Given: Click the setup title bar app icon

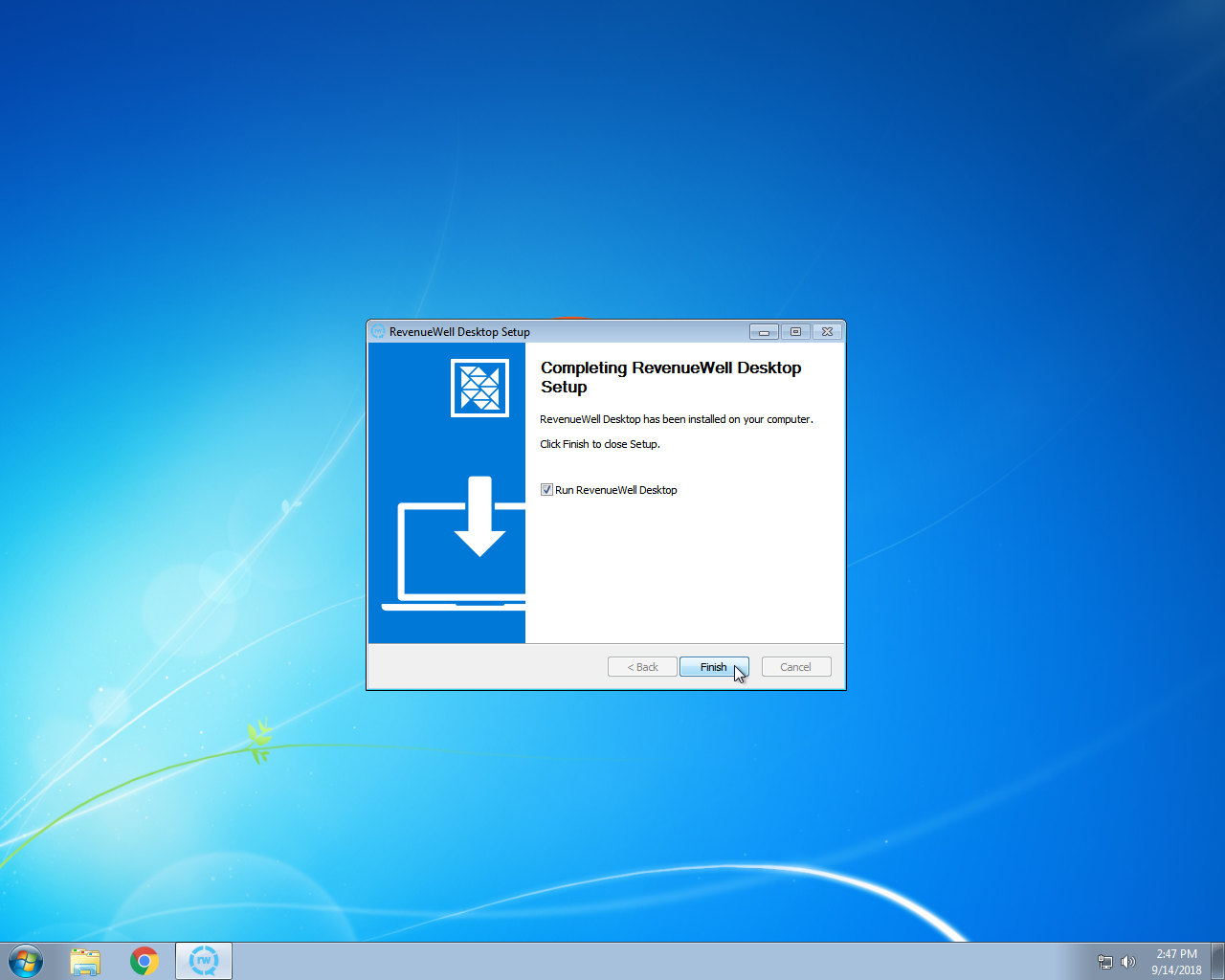Looking at the screenshot, I should click(x=378, y=332).
